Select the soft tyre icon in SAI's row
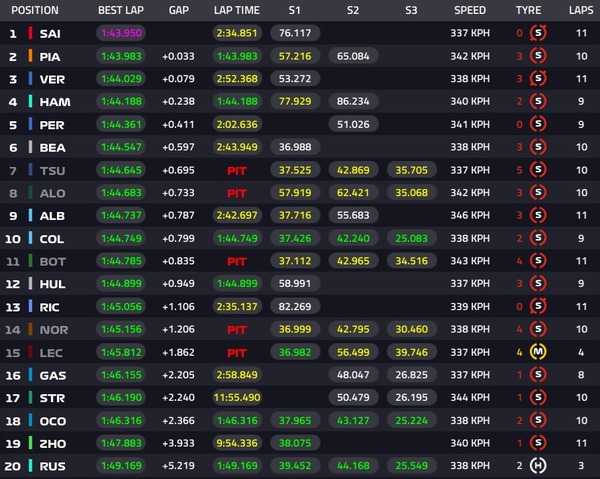The height and width of the screenshot is (479, 600). pos(538,33)
